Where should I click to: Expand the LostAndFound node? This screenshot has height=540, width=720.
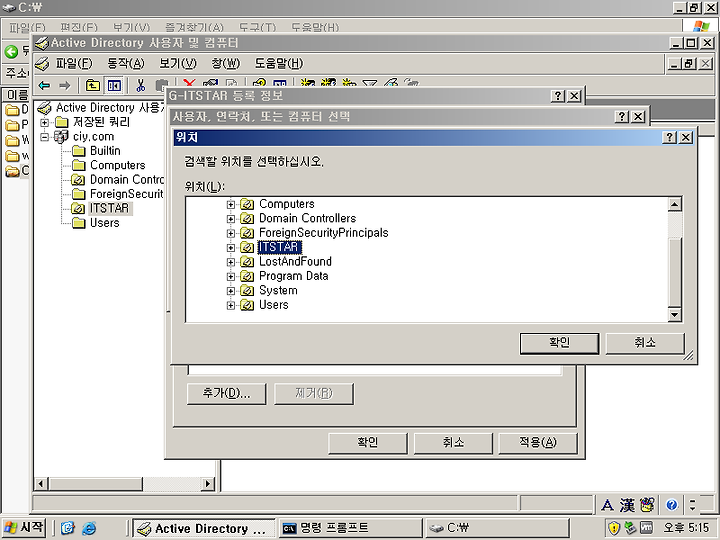231,262
